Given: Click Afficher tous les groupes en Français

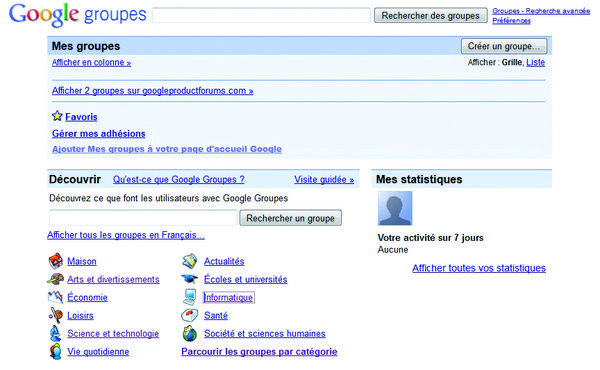Looking at the screenshot, I should point(126,235).
